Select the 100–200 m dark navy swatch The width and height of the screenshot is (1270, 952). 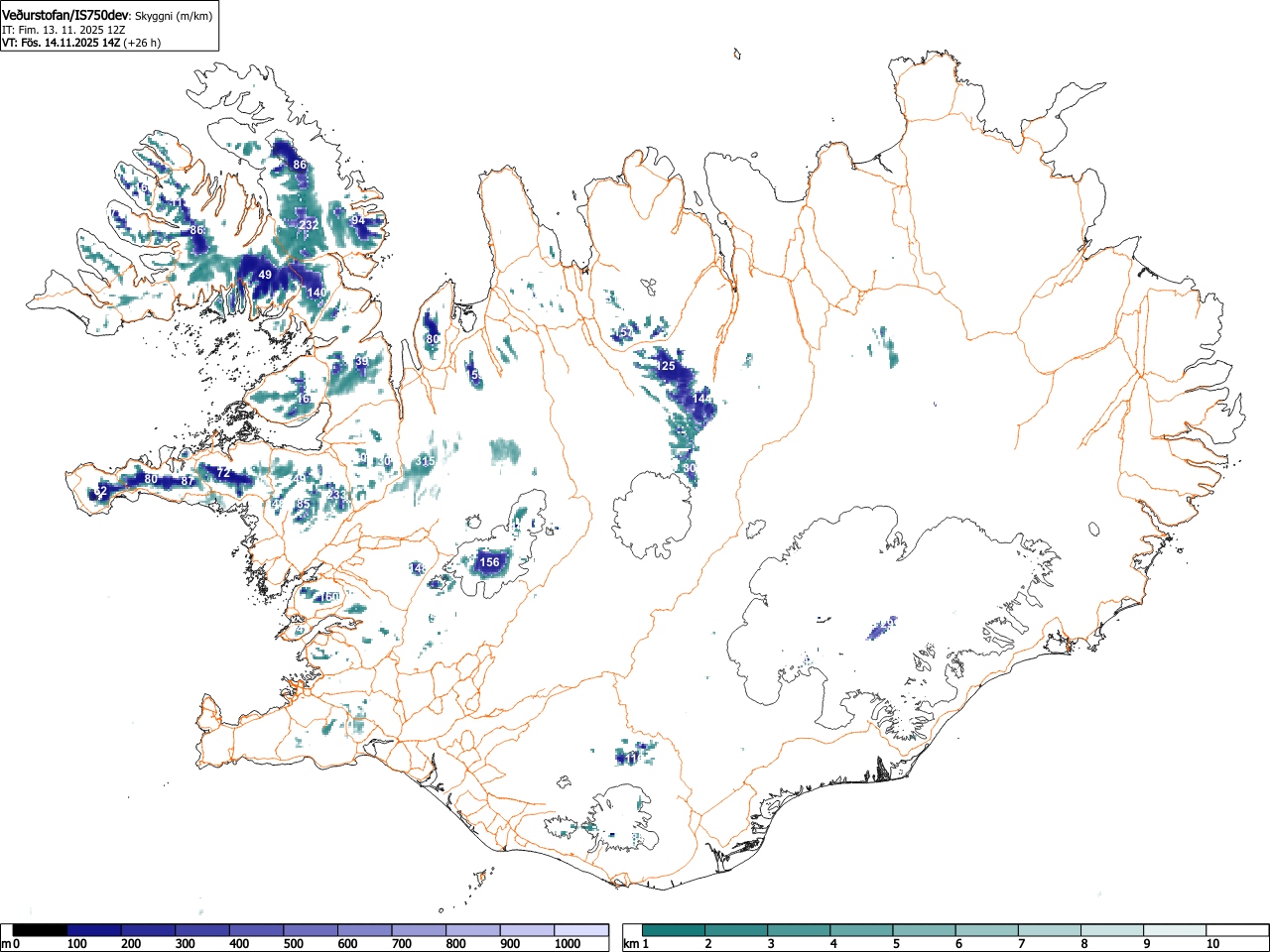[x=94, y=930]
